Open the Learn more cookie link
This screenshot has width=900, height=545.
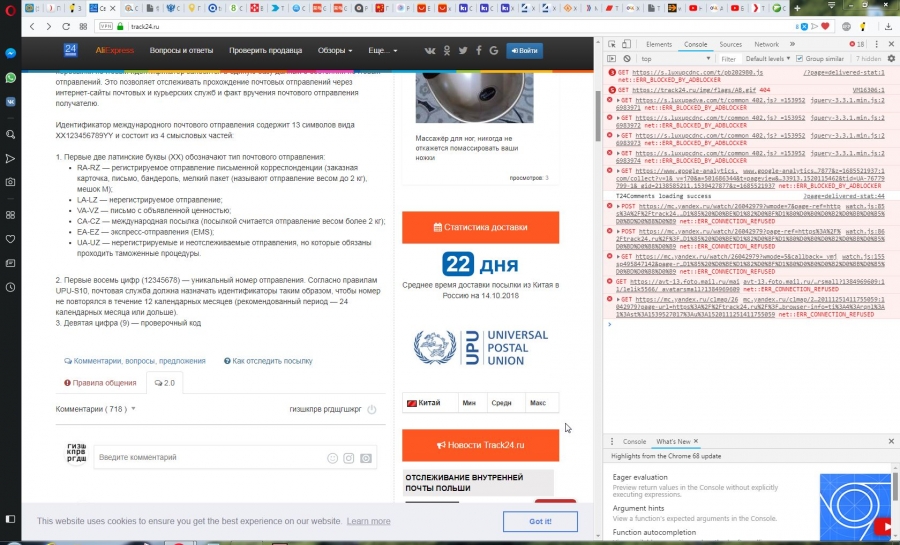368,521
